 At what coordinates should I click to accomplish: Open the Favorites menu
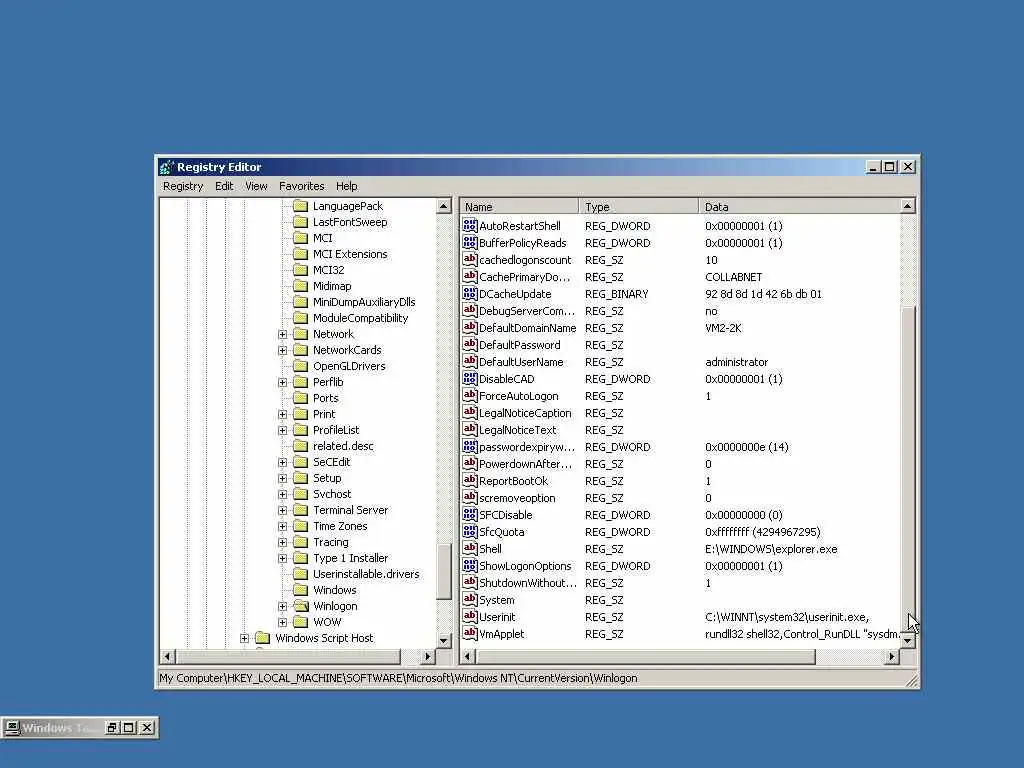click(x=301, y=186)
